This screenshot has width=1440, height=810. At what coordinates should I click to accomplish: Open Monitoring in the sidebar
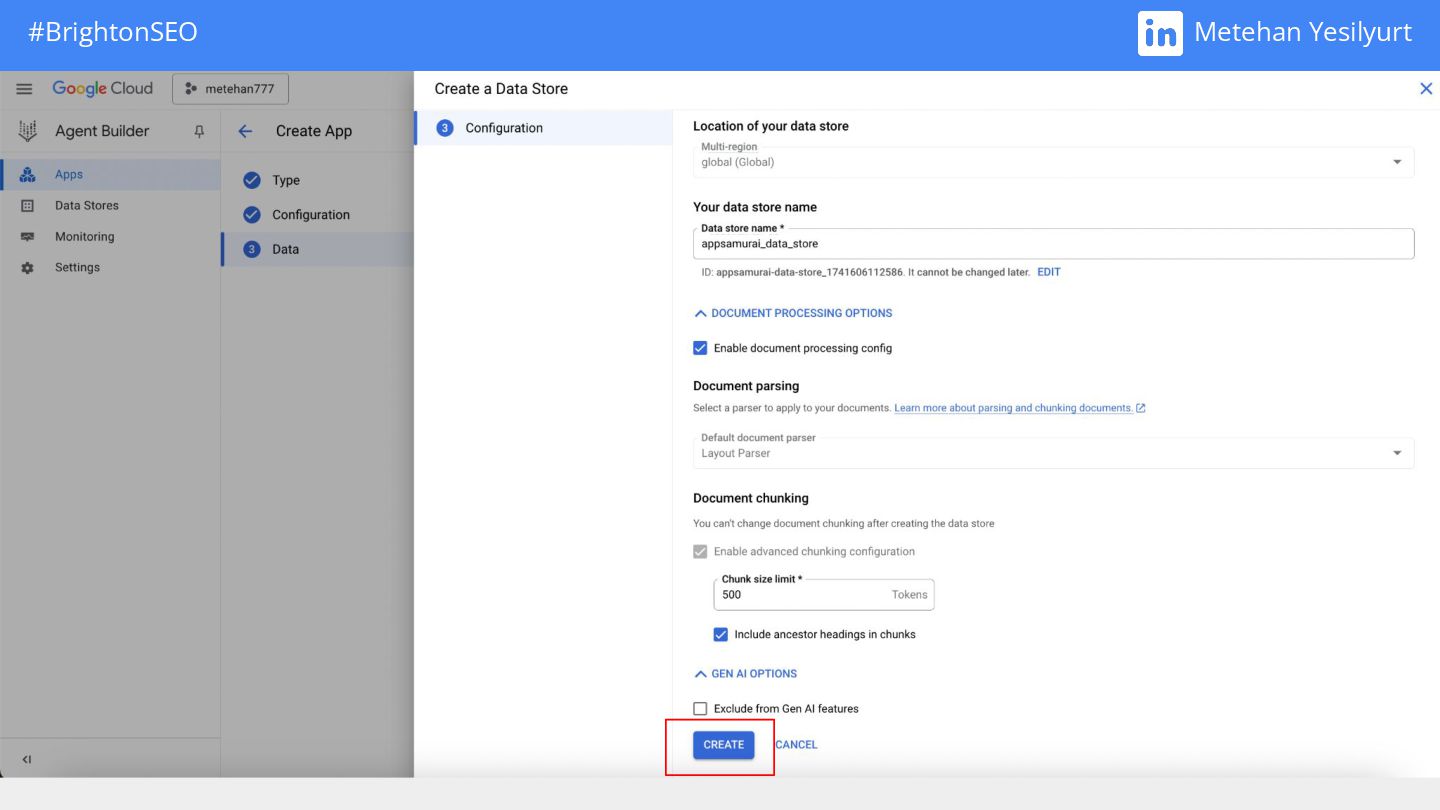tap(110, 237)
